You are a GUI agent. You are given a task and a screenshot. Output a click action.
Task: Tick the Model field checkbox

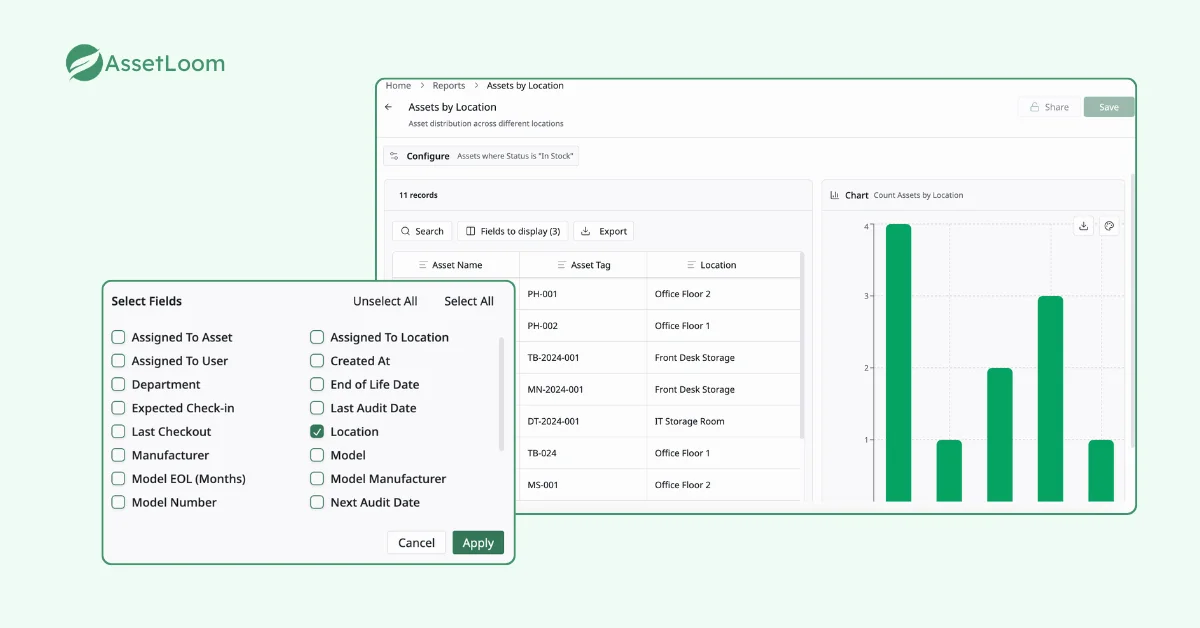point(317,455)
